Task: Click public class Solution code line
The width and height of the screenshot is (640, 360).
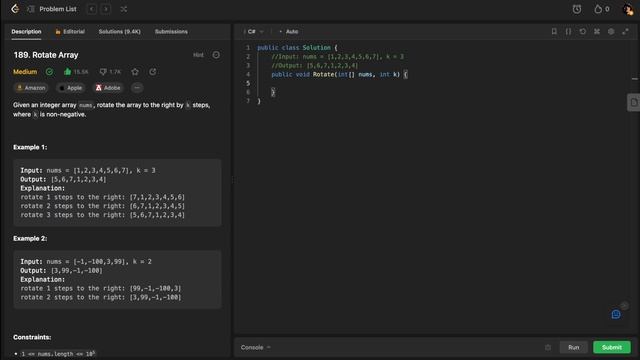Action: coord(297,48)
